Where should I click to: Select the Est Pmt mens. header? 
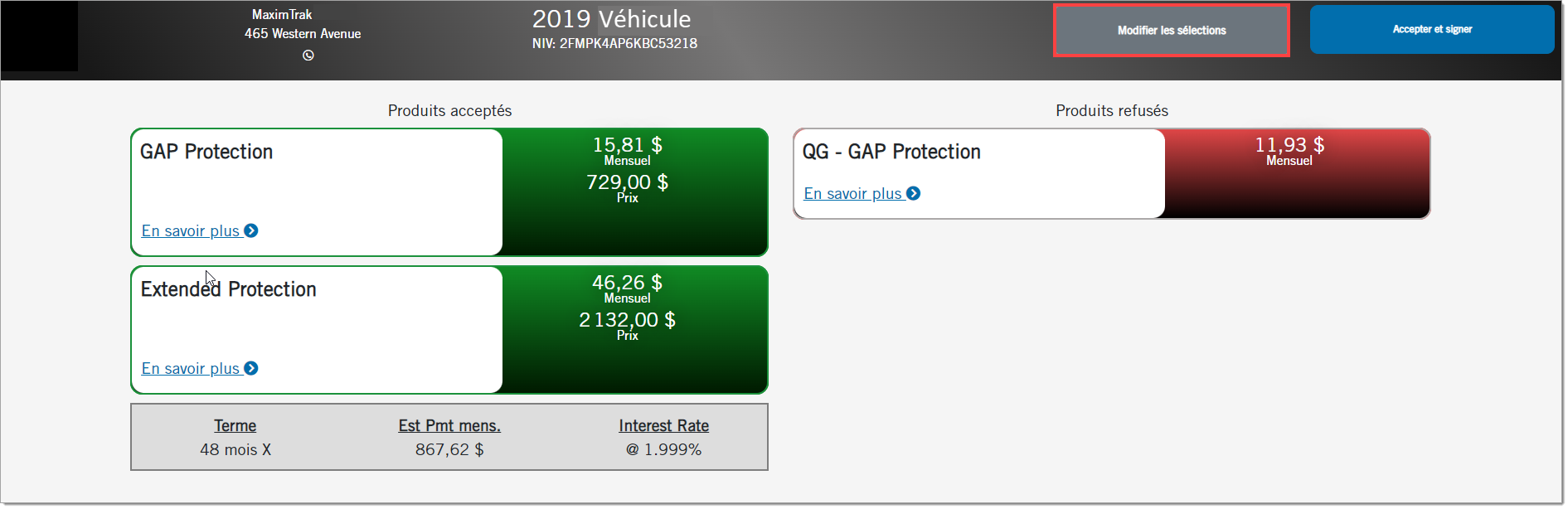(x=449, y=425)
